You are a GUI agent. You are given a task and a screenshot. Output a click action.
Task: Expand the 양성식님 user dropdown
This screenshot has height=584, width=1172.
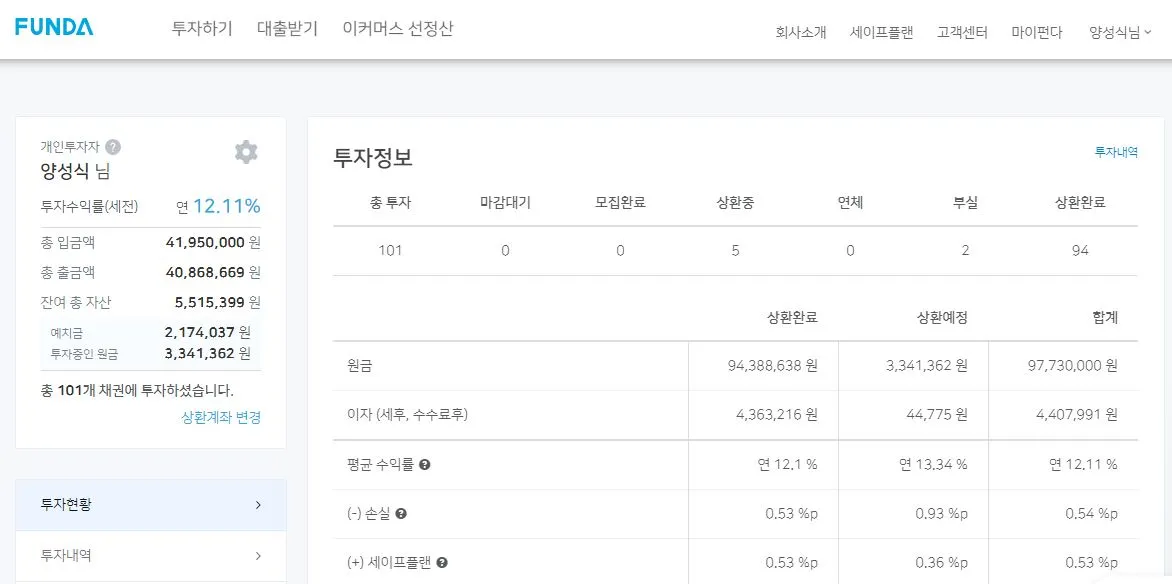(1120, 32)
